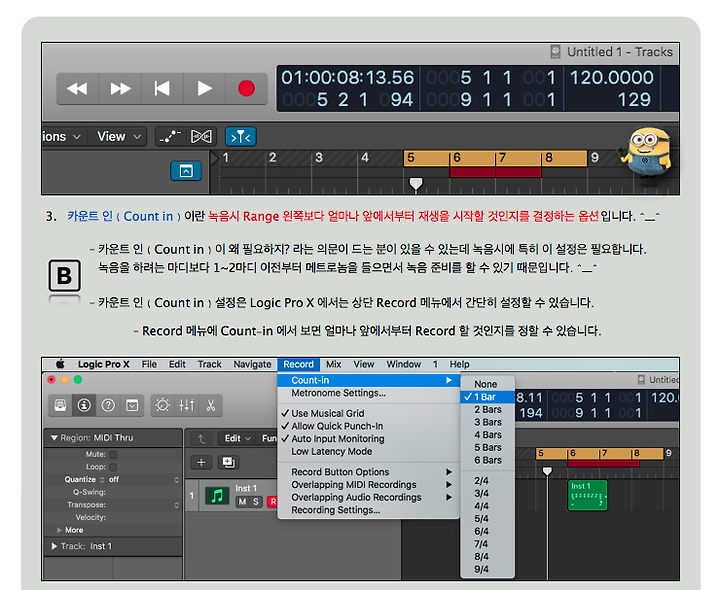Expand Overlapping MIDI Recordings submenu
The image size is (720, 590).
(369, 485)
